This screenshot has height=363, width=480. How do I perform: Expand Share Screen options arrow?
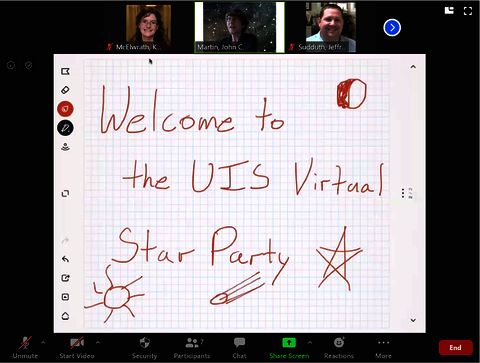[310, 342]
